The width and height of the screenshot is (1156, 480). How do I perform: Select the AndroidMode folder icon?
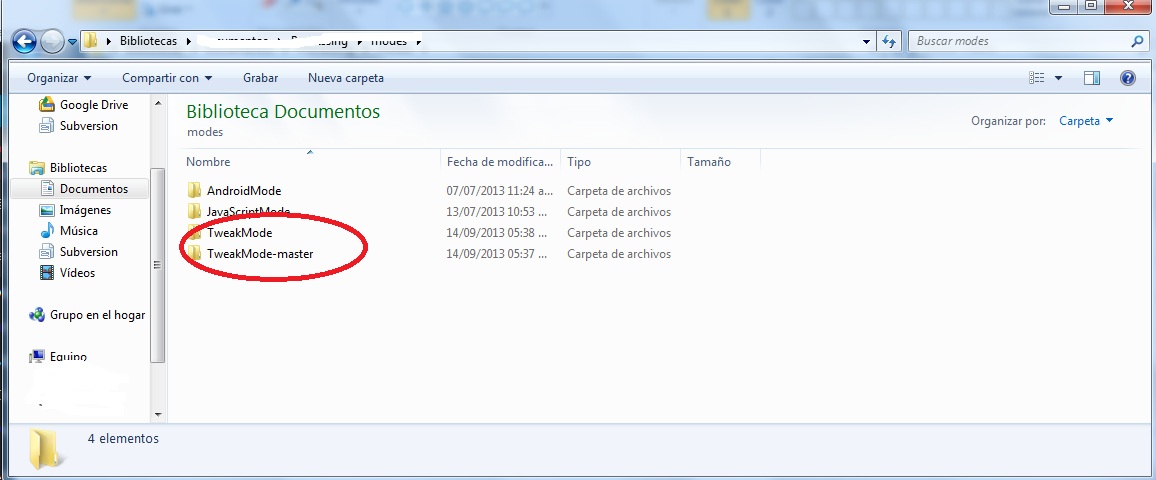point(195,191)
